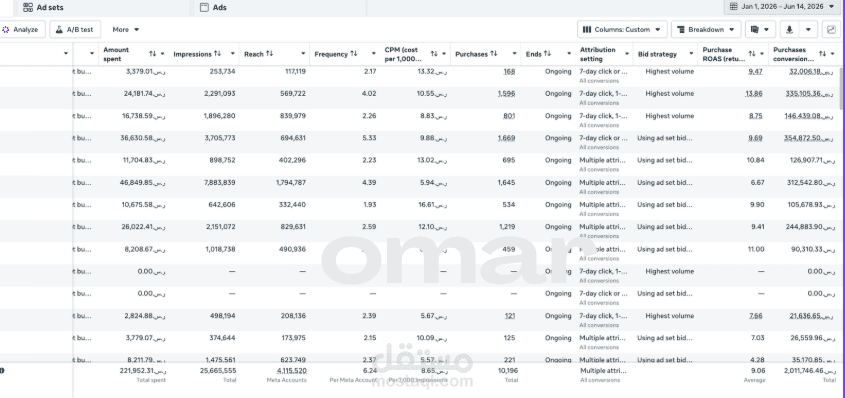
Task: Open Impressions column options arrow
Action: pyautogui.click(x=233, y=54)
